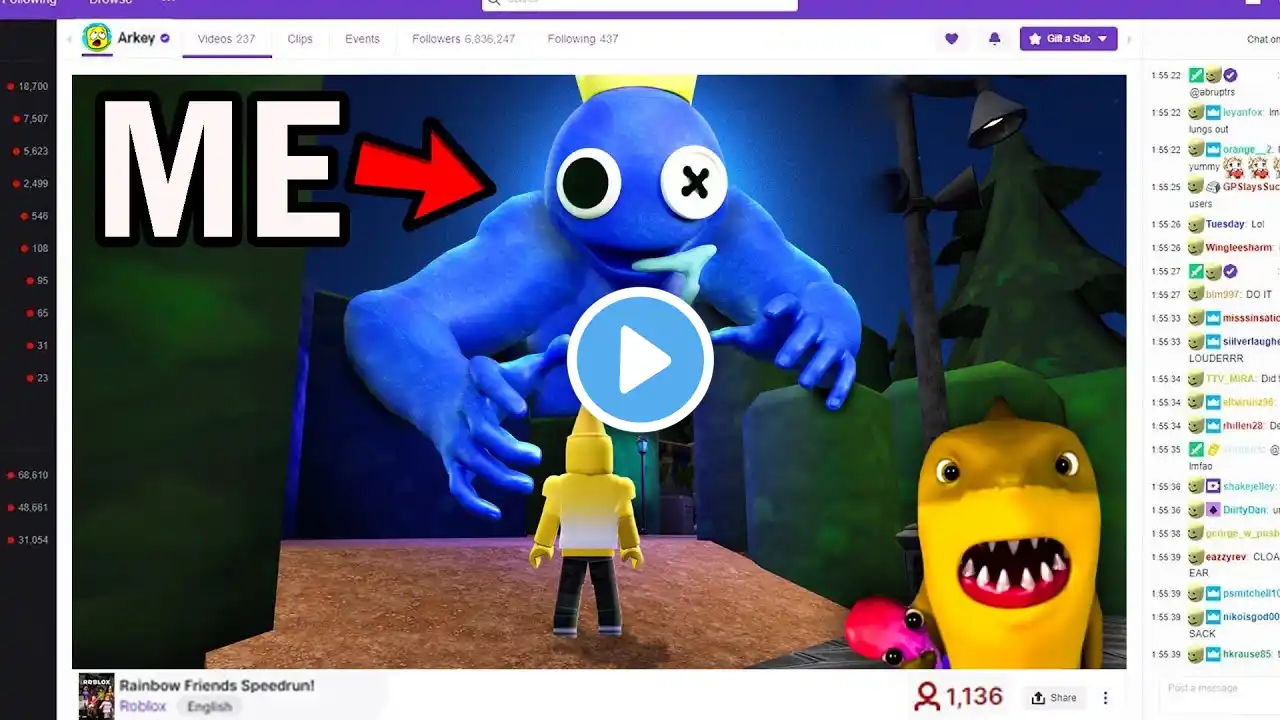Open sidebar channel with 7,507 viewers

28,119
